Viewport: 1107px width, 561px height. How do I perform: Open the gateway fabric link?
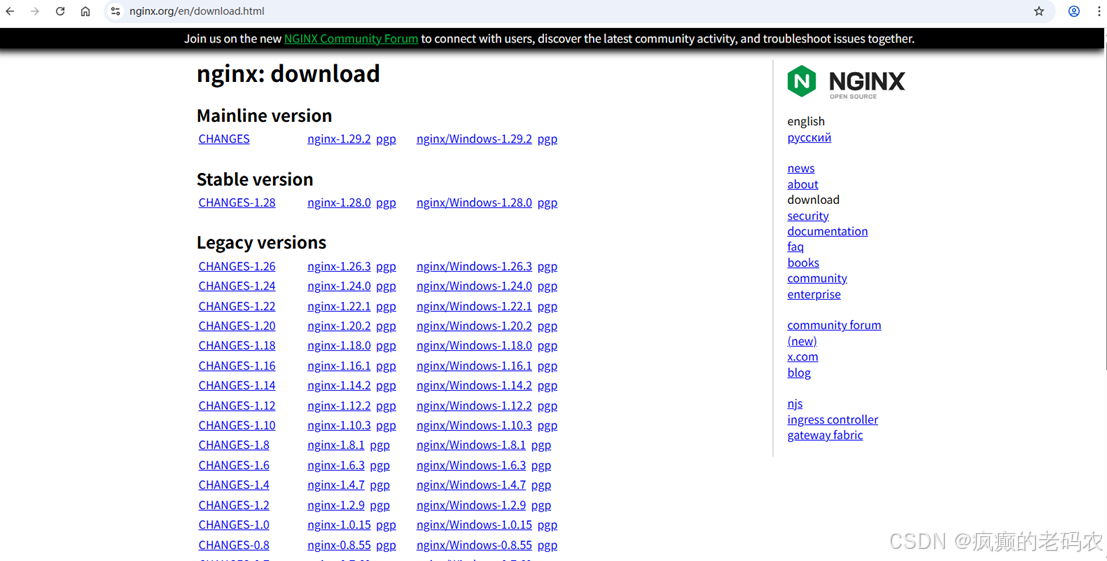pos(825,435)
